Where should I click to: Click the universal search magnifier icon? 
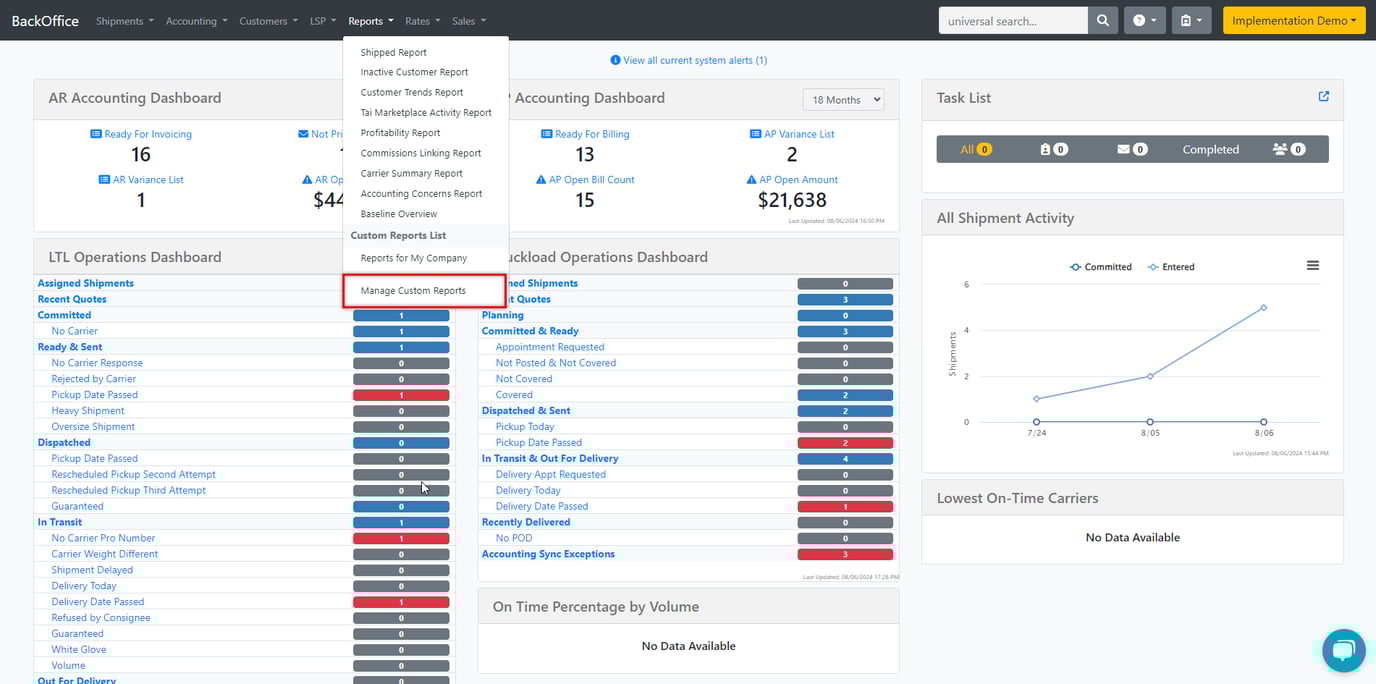[x=1102, y=20]
